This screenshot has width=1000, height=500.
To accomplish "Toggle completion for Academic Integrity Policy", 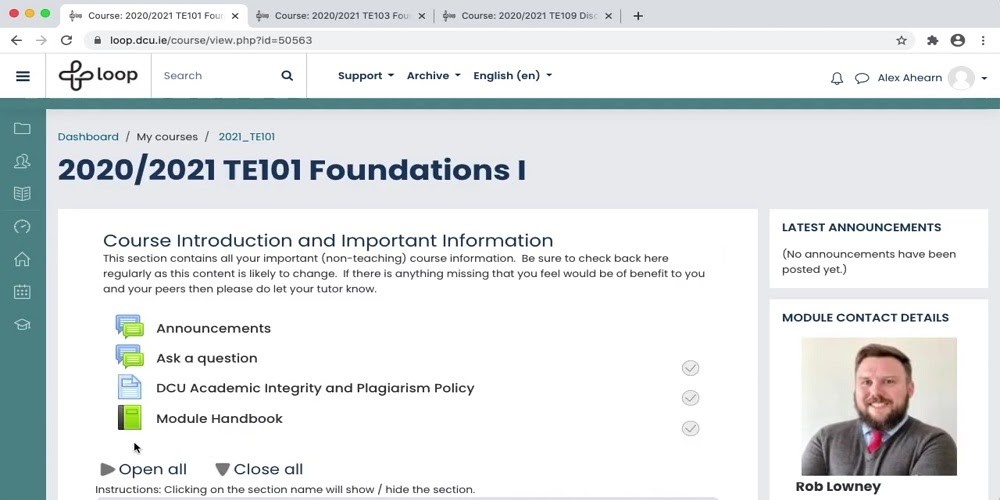I will (690, 398).
